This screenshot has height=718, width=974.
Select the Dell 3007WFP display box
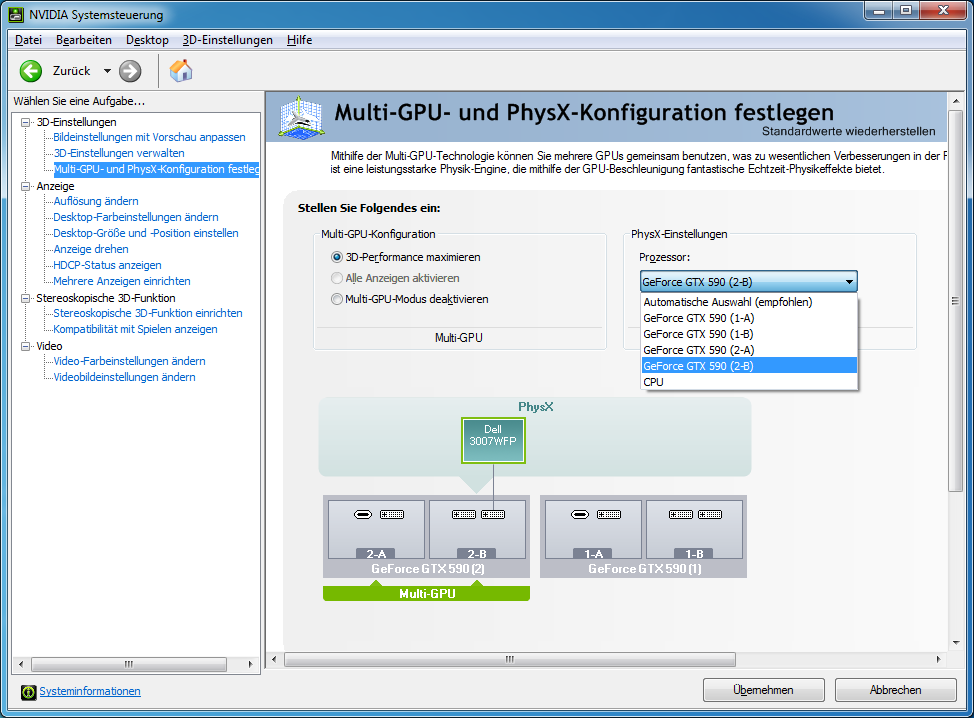click(x=493, y=440)
